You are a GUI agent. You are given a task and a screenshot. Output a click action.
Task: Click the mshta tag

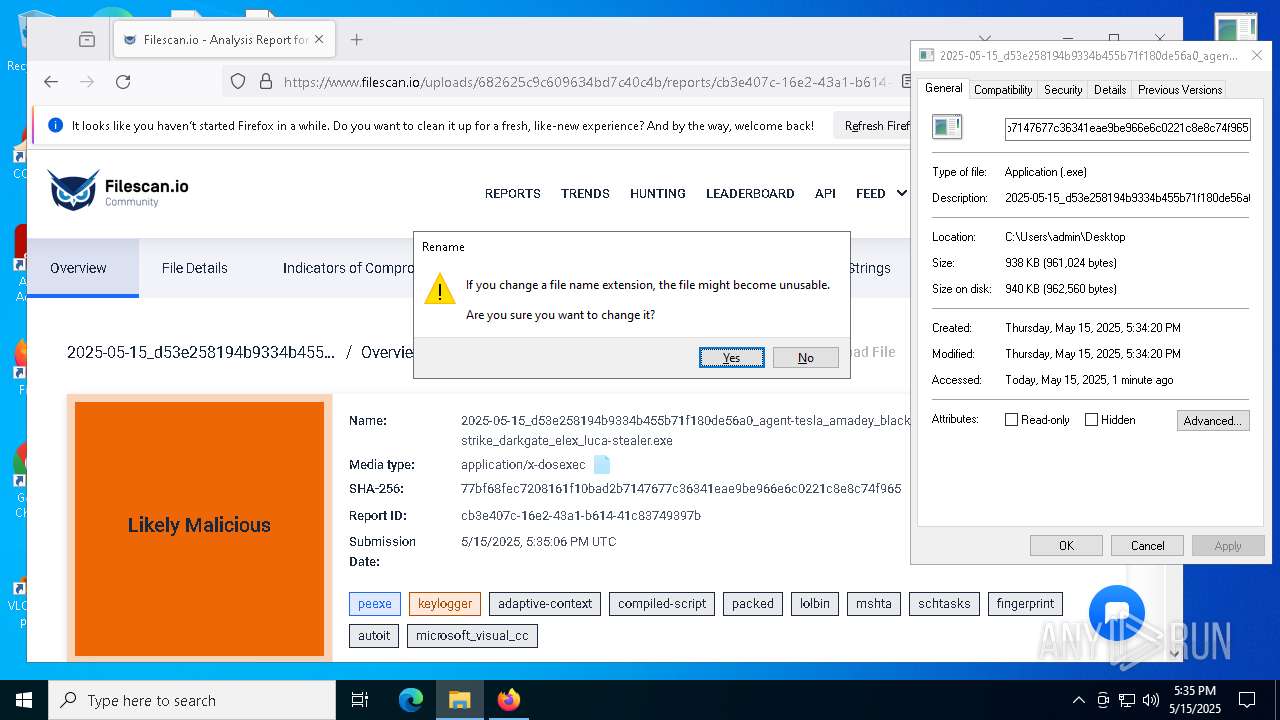[874, 604]
